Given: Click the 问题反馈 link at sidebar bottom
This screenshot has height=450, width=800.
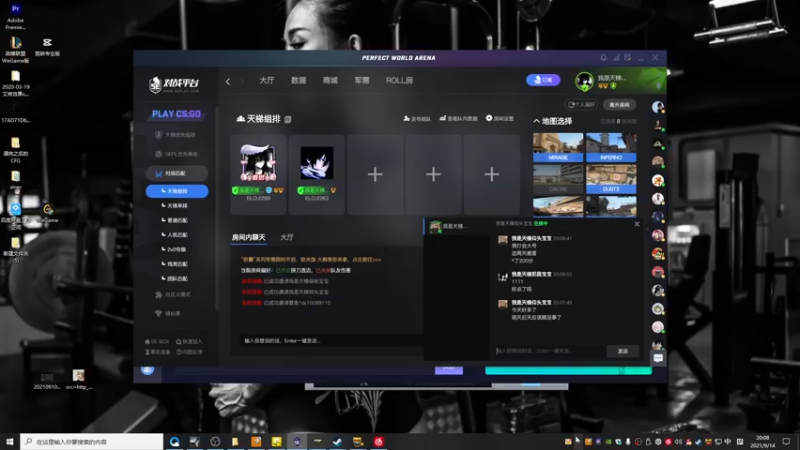Looking at the screenshot, I should [x=189, y=352].
